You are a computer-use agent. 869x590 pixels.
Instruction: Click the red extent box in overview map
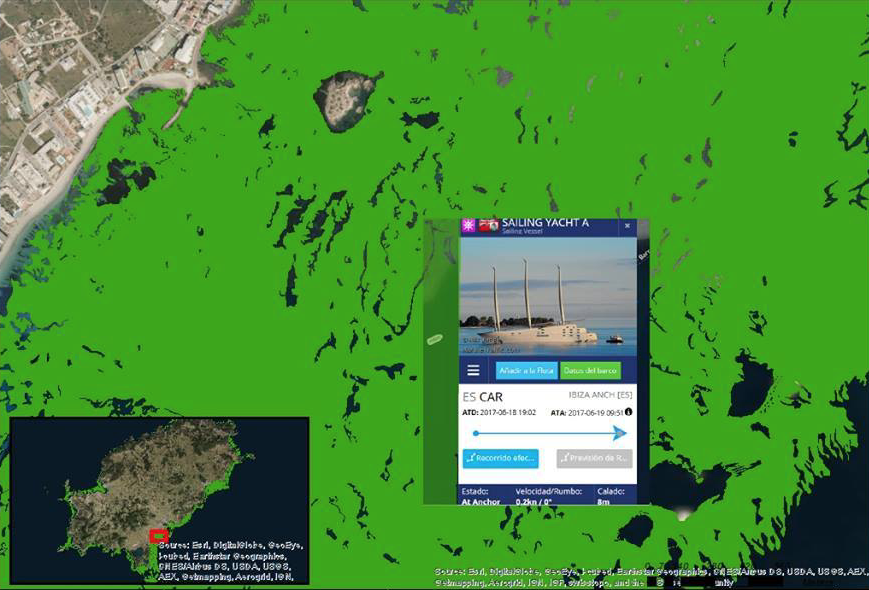(158, 535)
